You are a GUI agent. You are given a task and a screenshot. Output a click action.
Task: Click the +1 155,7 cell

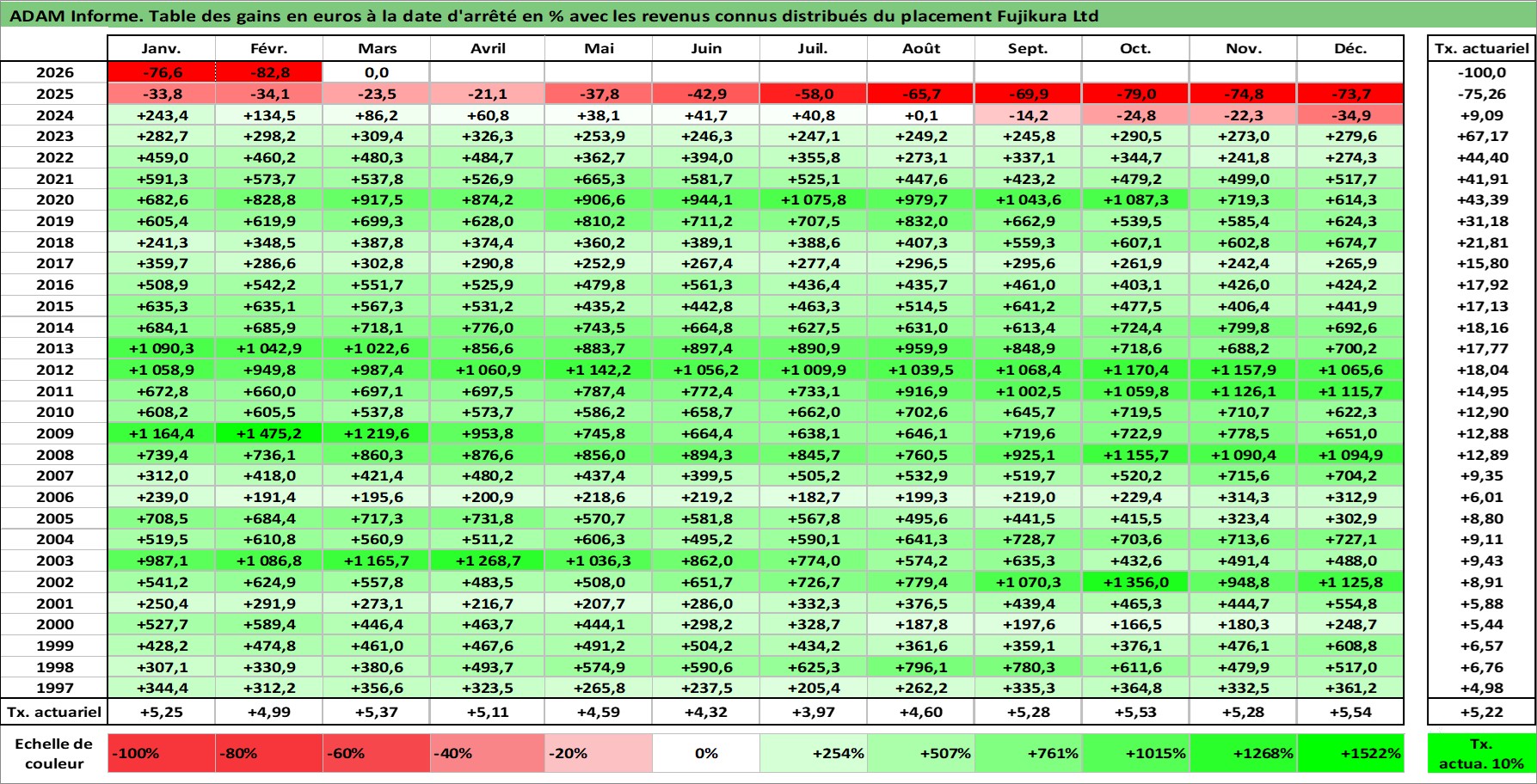pyautogui.click(x=1135, y=455)
